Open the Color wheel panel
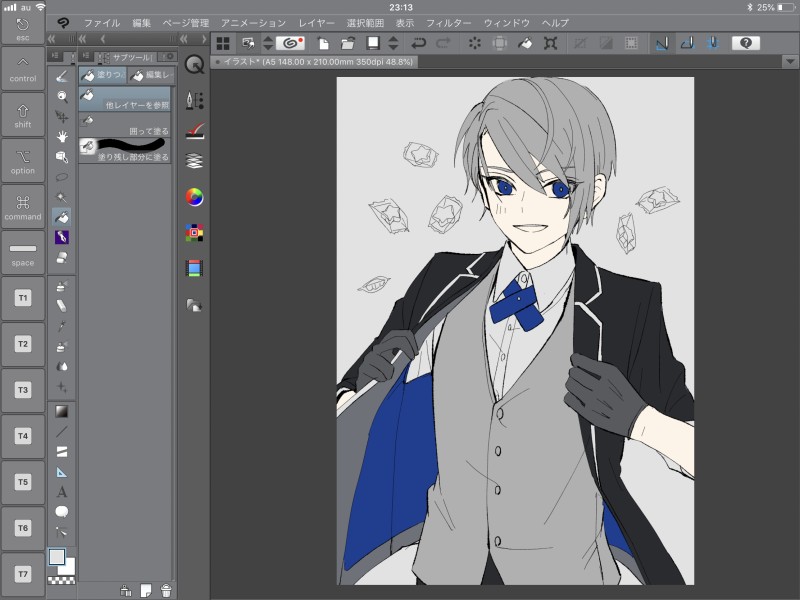 194,197
